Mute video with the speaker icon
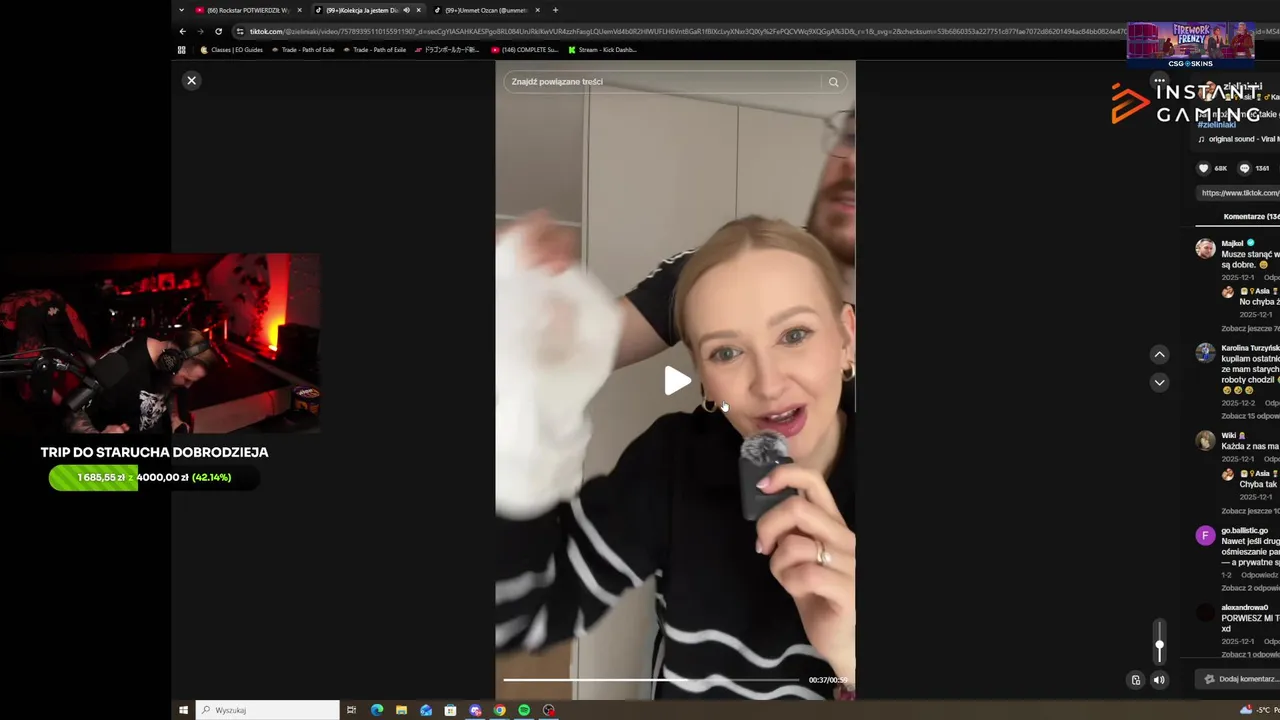This screenshot has height=720, width=1280. click(x=1159, y=680)
